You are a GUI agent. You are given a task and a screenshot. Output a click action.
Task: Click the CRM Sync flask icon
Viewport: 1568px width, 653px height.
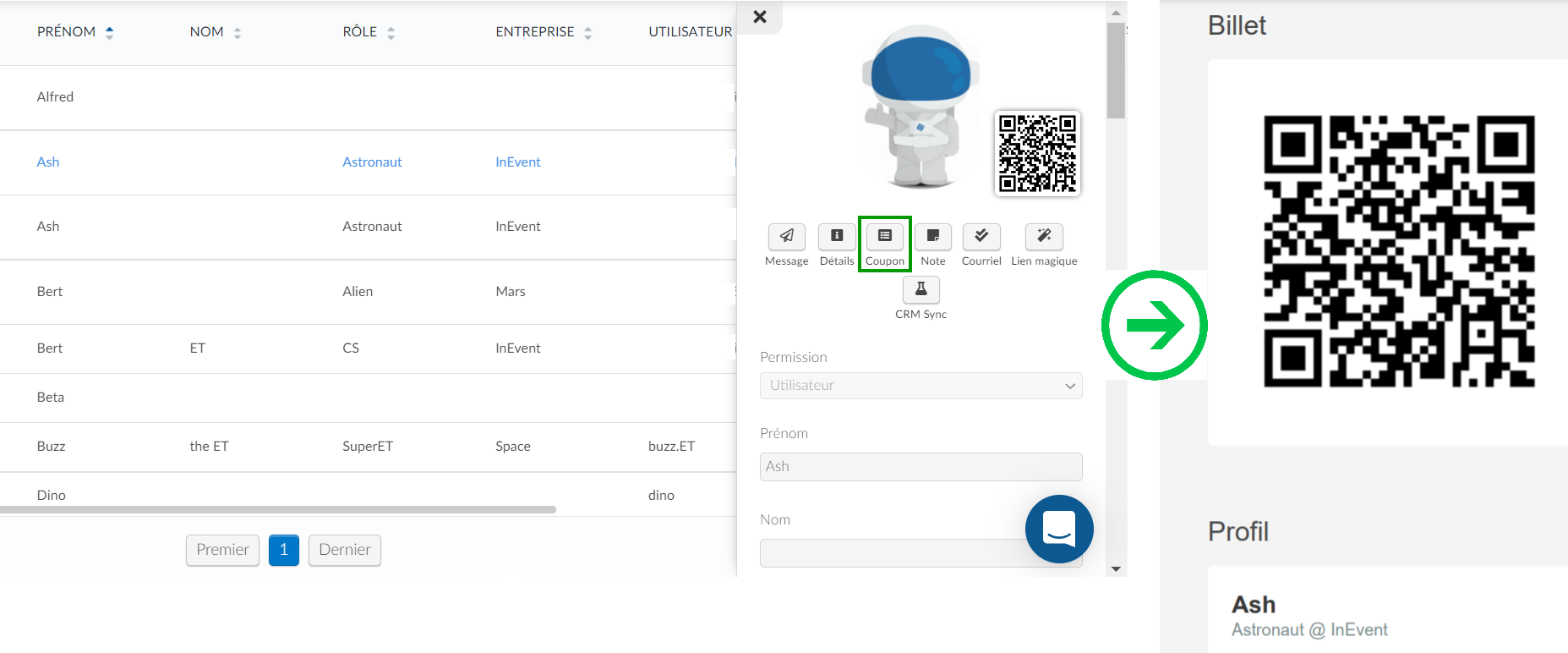[921, 289]
